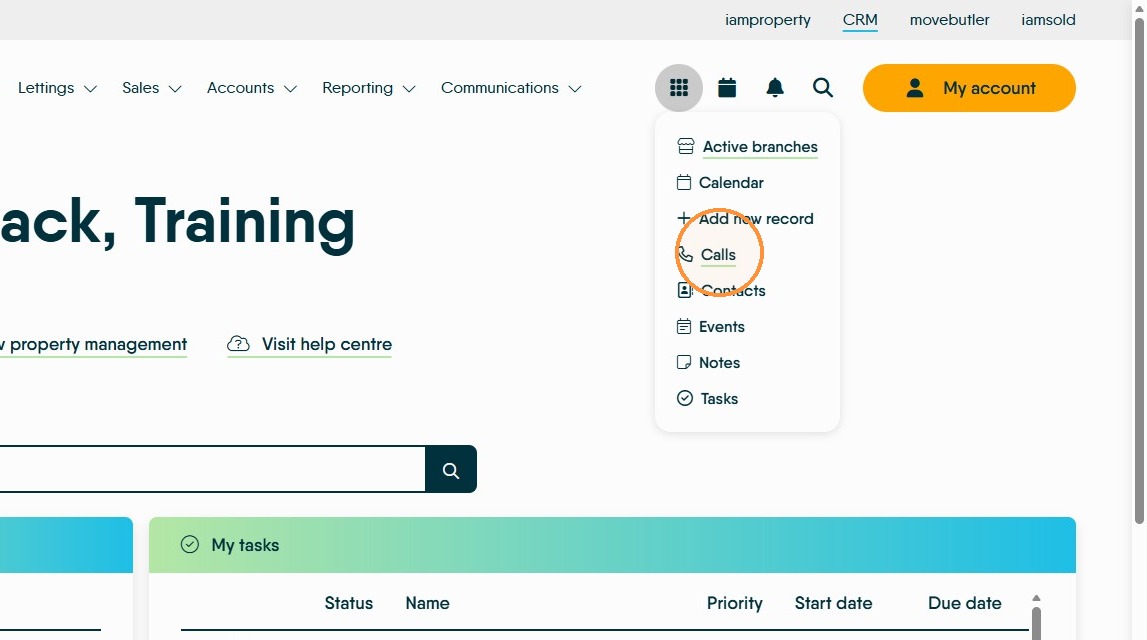Expand the Lettings dropdown menu
1147x640 pixels.
pyautogui.click(x=57, y=88)
